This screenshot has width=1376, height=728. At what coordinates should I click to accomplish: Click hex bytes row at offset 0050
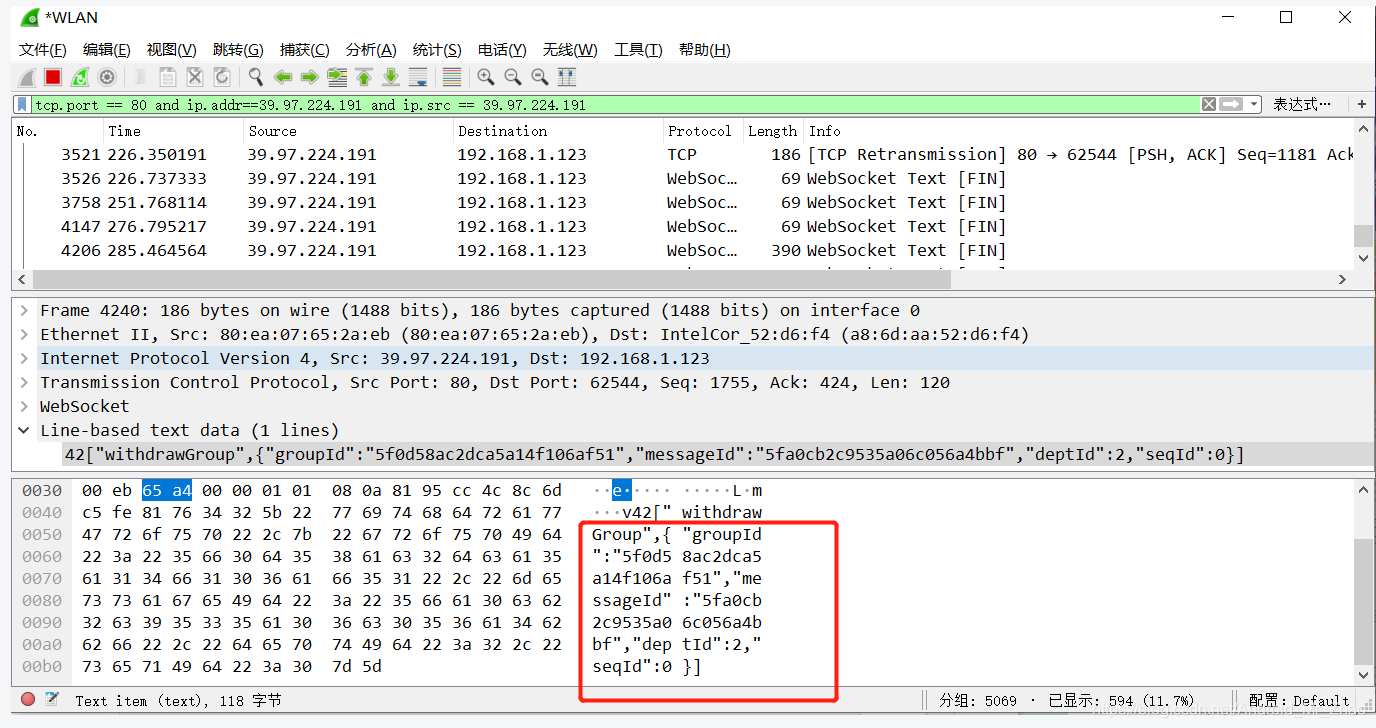(322, 535)
